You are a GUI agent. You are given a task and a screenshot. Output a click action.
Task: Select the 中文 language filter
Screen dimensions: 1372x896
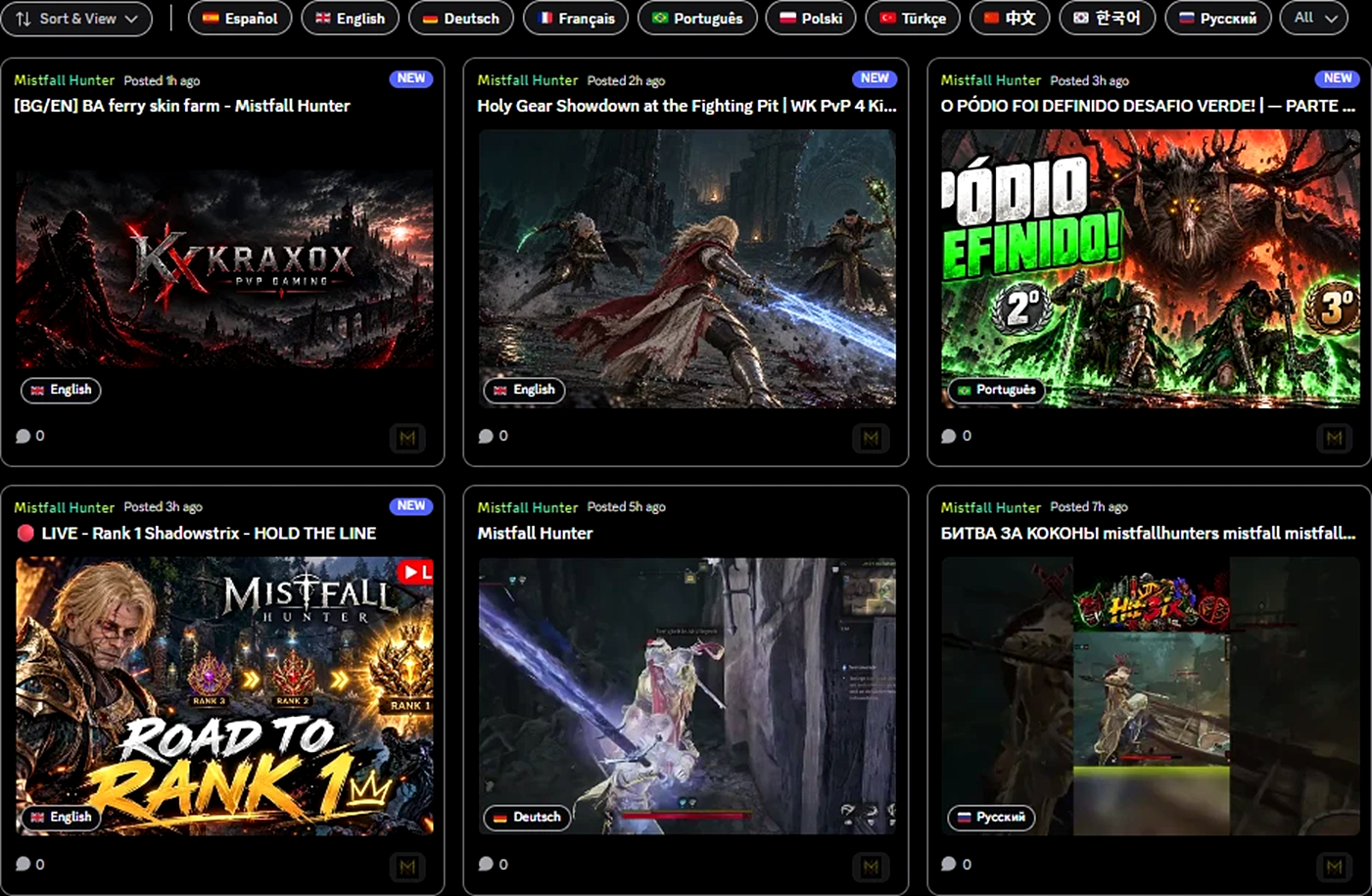coord(1010,19)
